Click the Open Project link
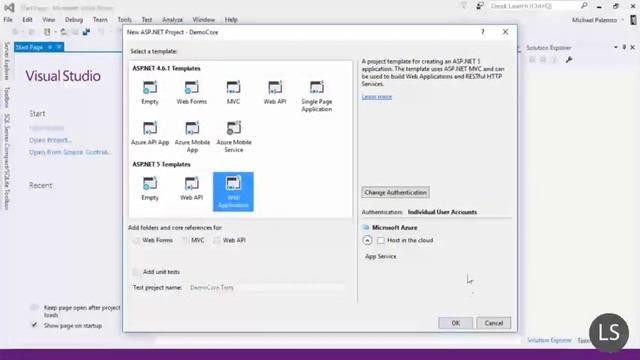The width and height of the screenshot is (640, 360). [x=50, y=140]
